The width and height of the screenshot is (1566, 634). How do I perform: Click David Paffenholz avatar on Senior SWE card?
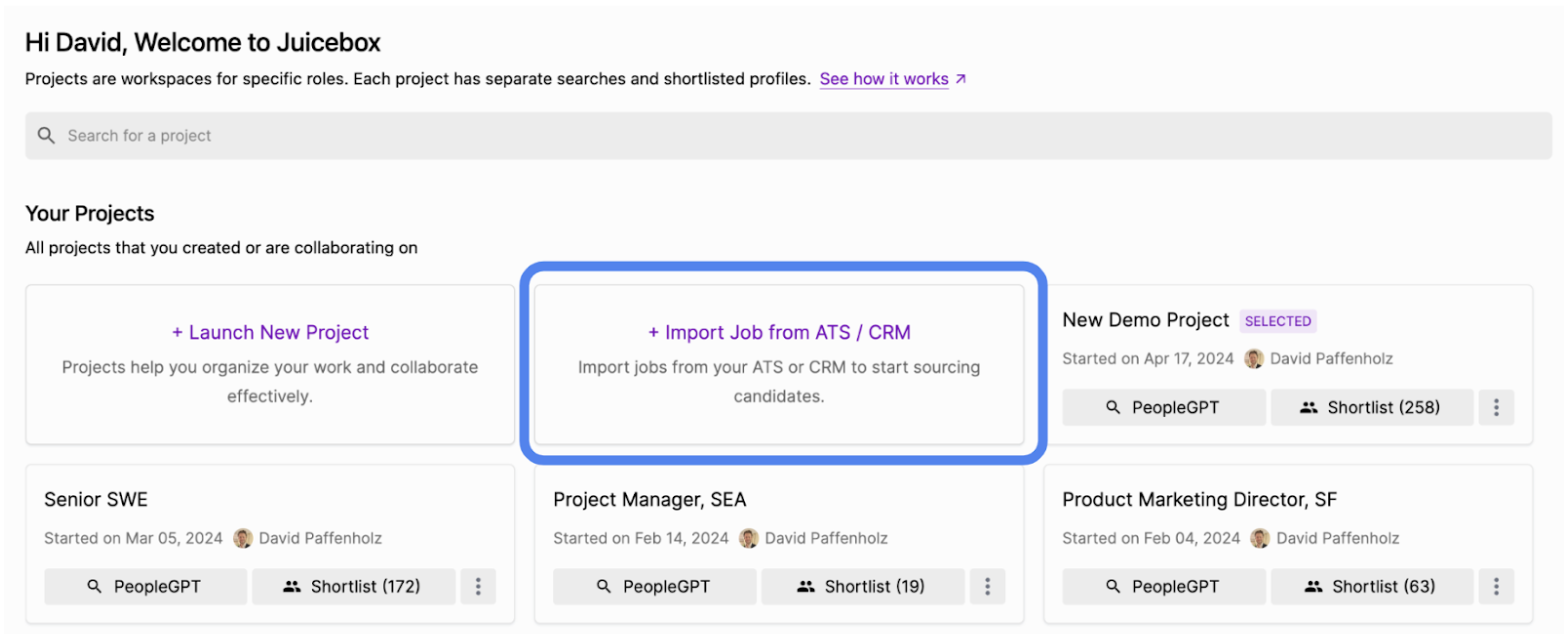tap(243, 538)
